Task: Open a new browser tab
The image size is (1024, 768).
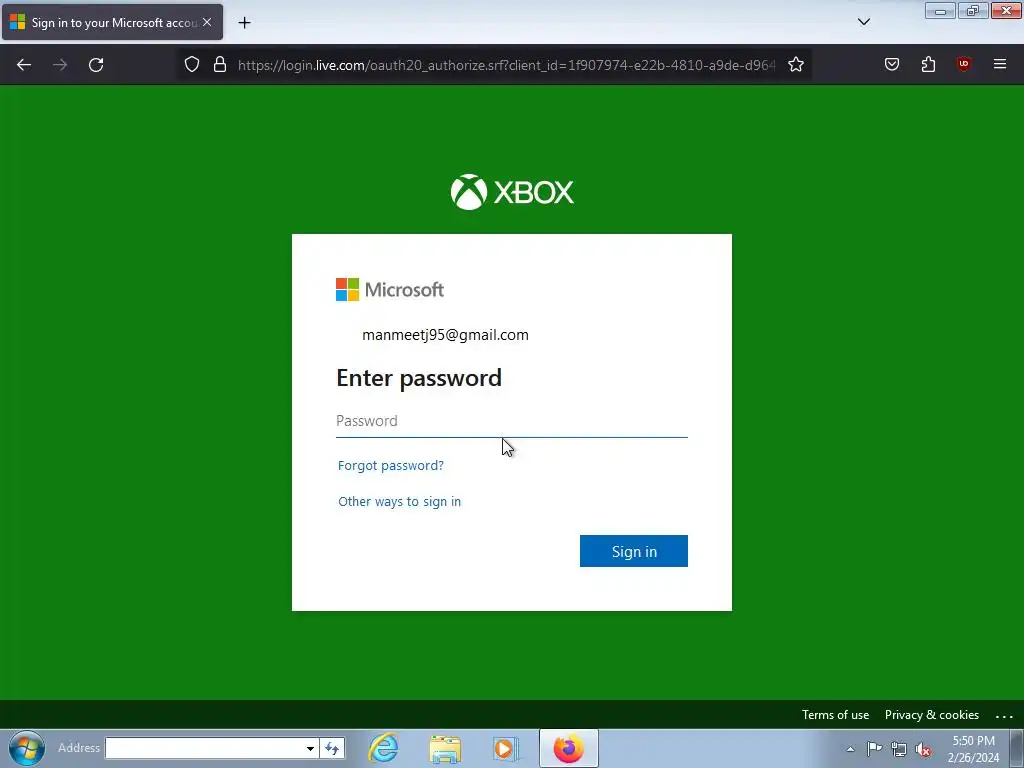Action: point(244,23)
